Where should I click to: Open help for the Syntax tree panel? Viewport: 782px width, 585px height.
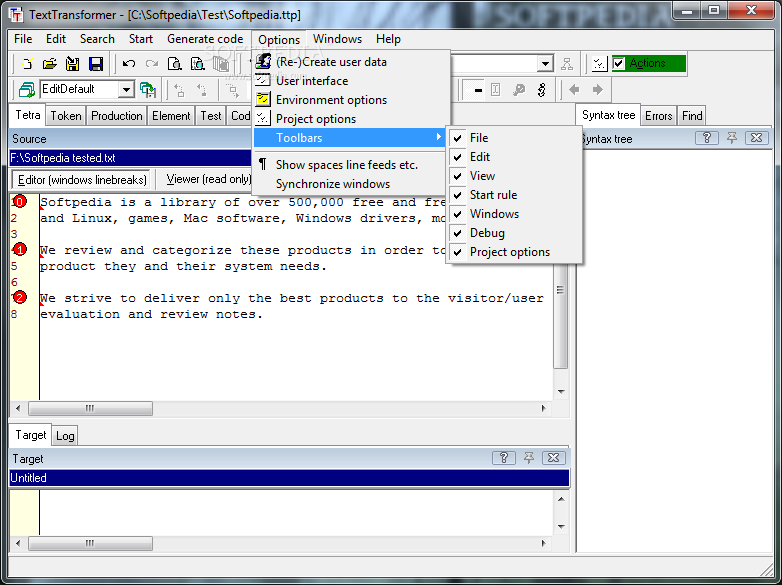tap(707, 138)
